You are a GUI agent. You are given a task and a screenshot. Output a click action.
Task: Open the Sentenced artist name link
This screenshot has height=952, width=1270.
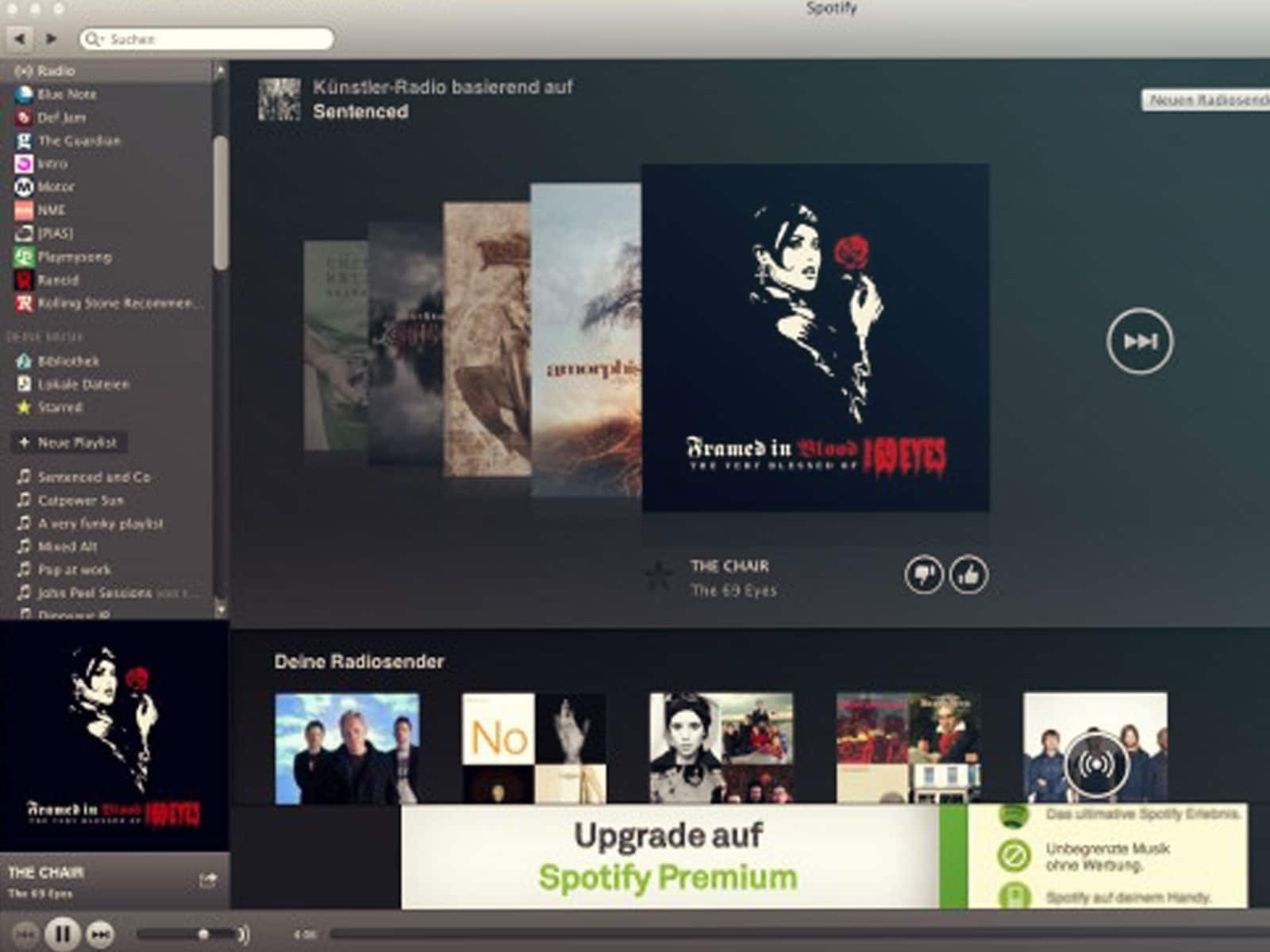360,112
